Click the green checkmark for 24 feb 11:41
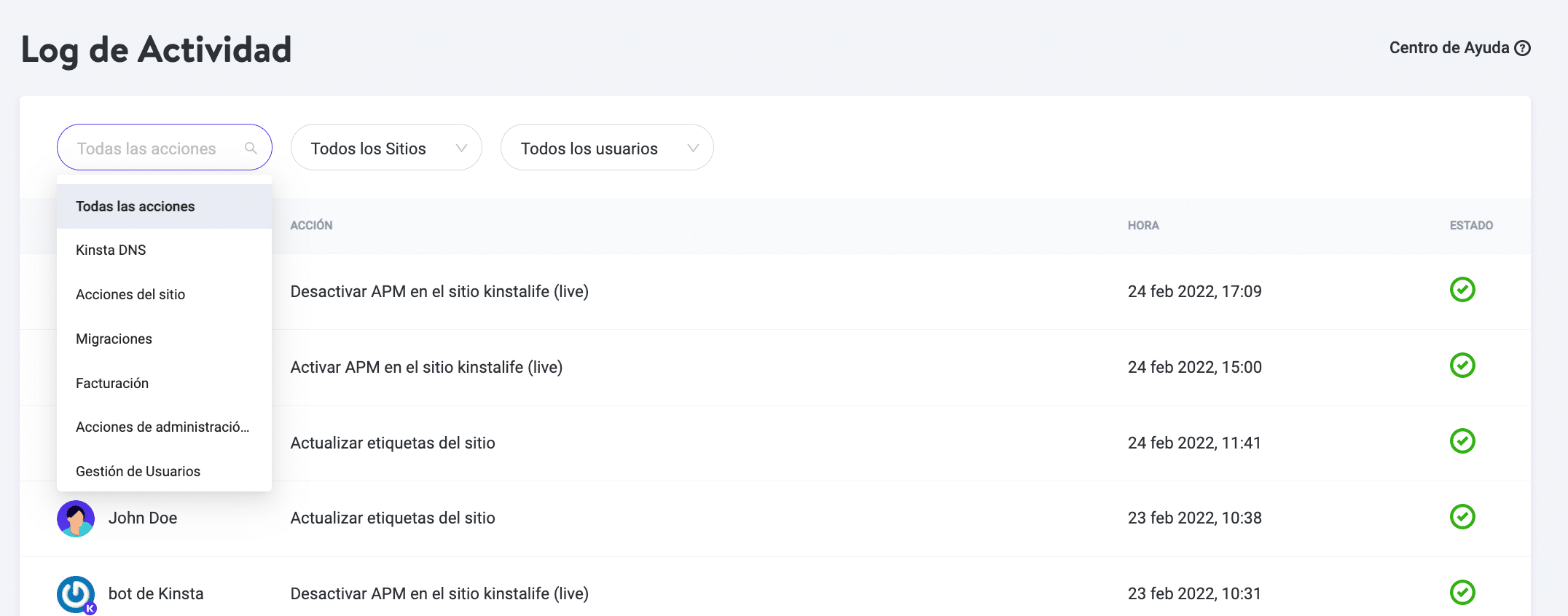This screenshot has height=616, width=1568. (x=1462, y=441)
